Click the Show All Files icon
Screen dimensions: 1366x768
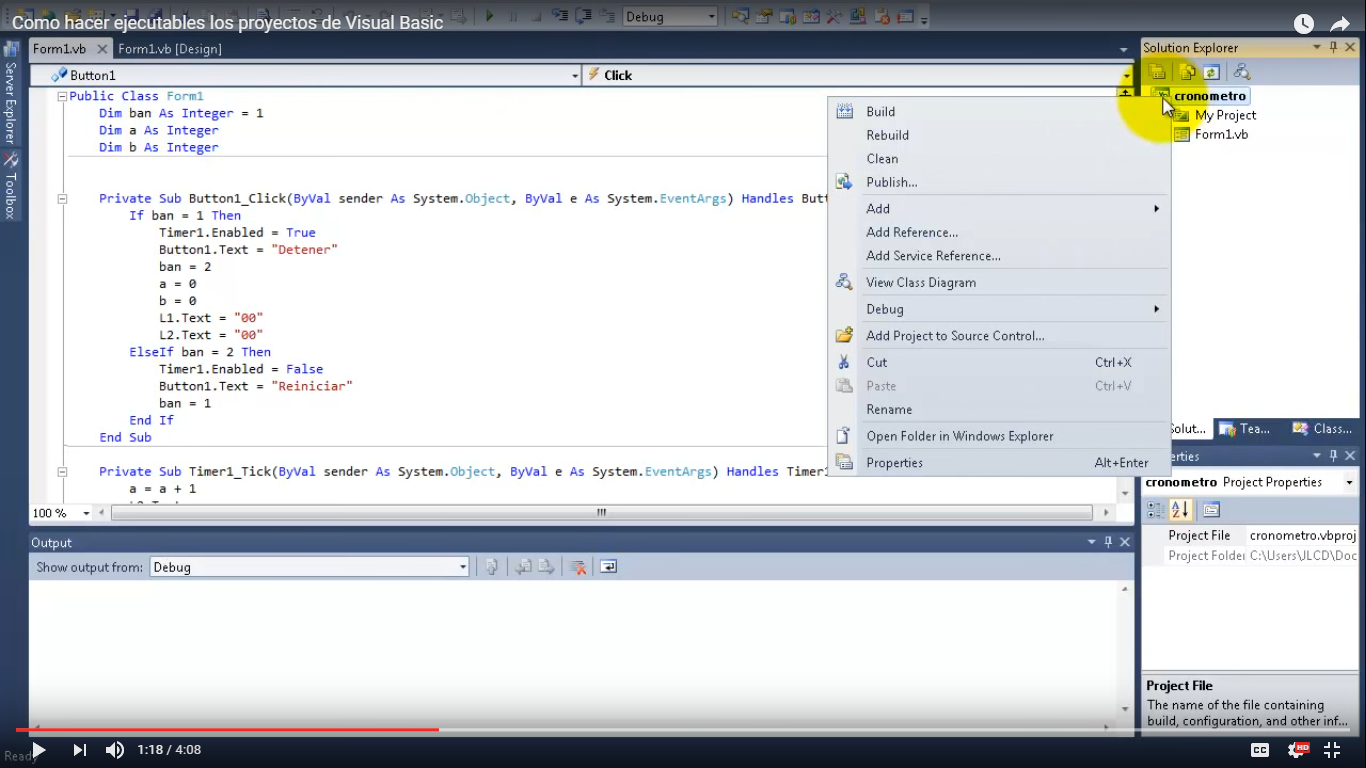1186,72
